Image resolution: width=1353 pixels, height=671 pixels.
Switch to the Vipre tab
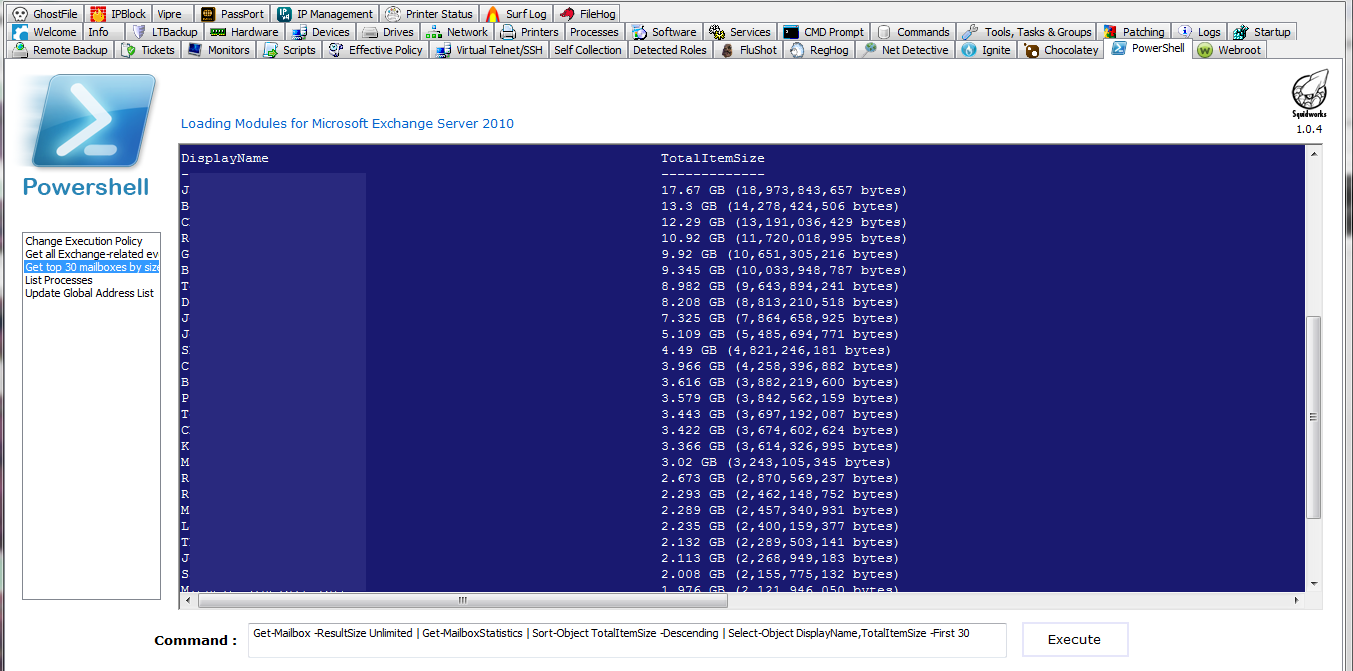pyautogui.click(x=170, y=14)
